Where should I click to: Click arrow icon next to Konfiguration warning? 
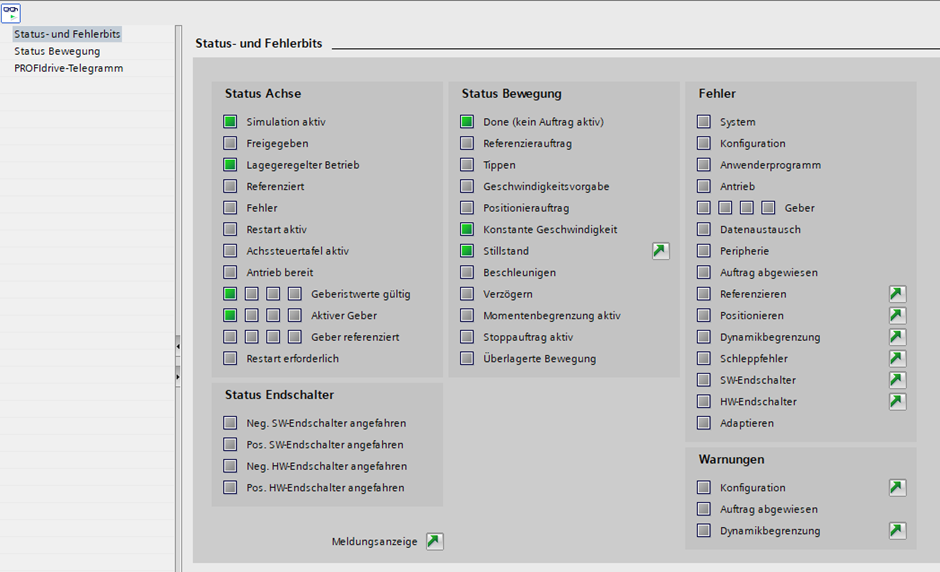897,488
